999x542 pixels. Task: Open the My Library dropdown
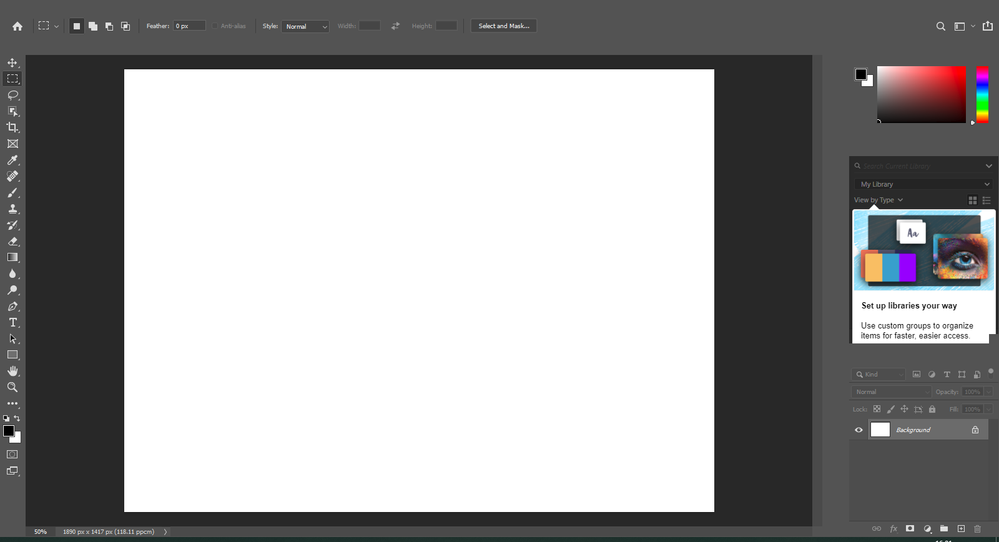pyautogui.click(x=923, y=184)
